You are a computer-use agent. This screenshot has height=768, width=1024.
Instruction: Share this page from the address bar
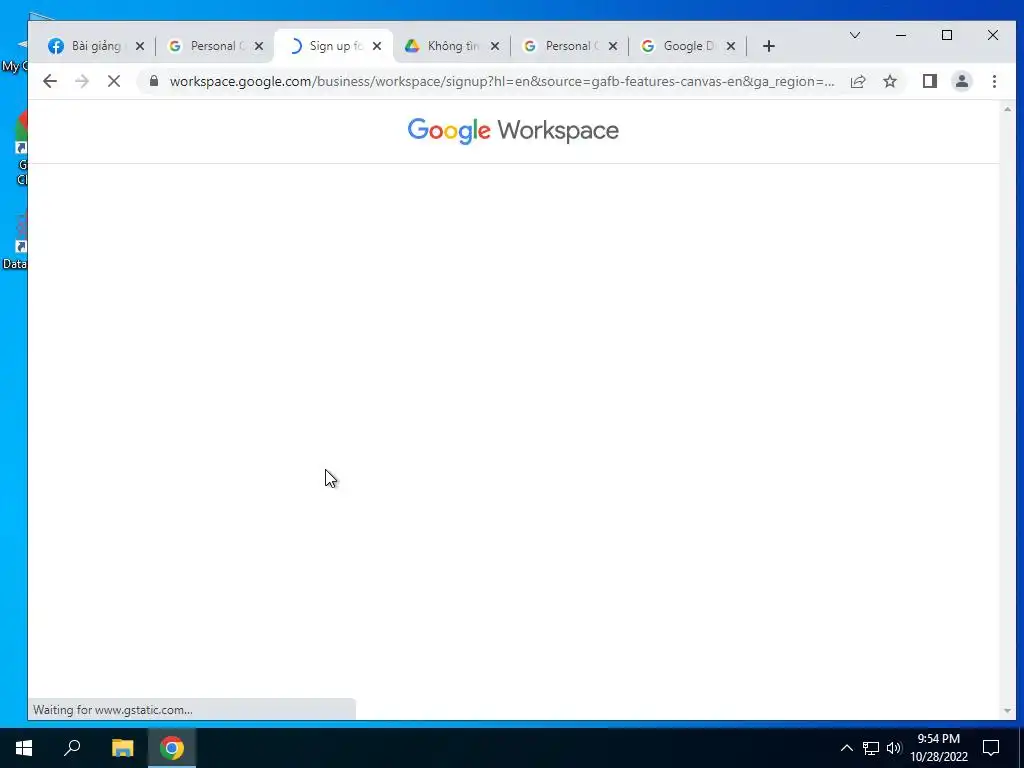coord(858,81)
